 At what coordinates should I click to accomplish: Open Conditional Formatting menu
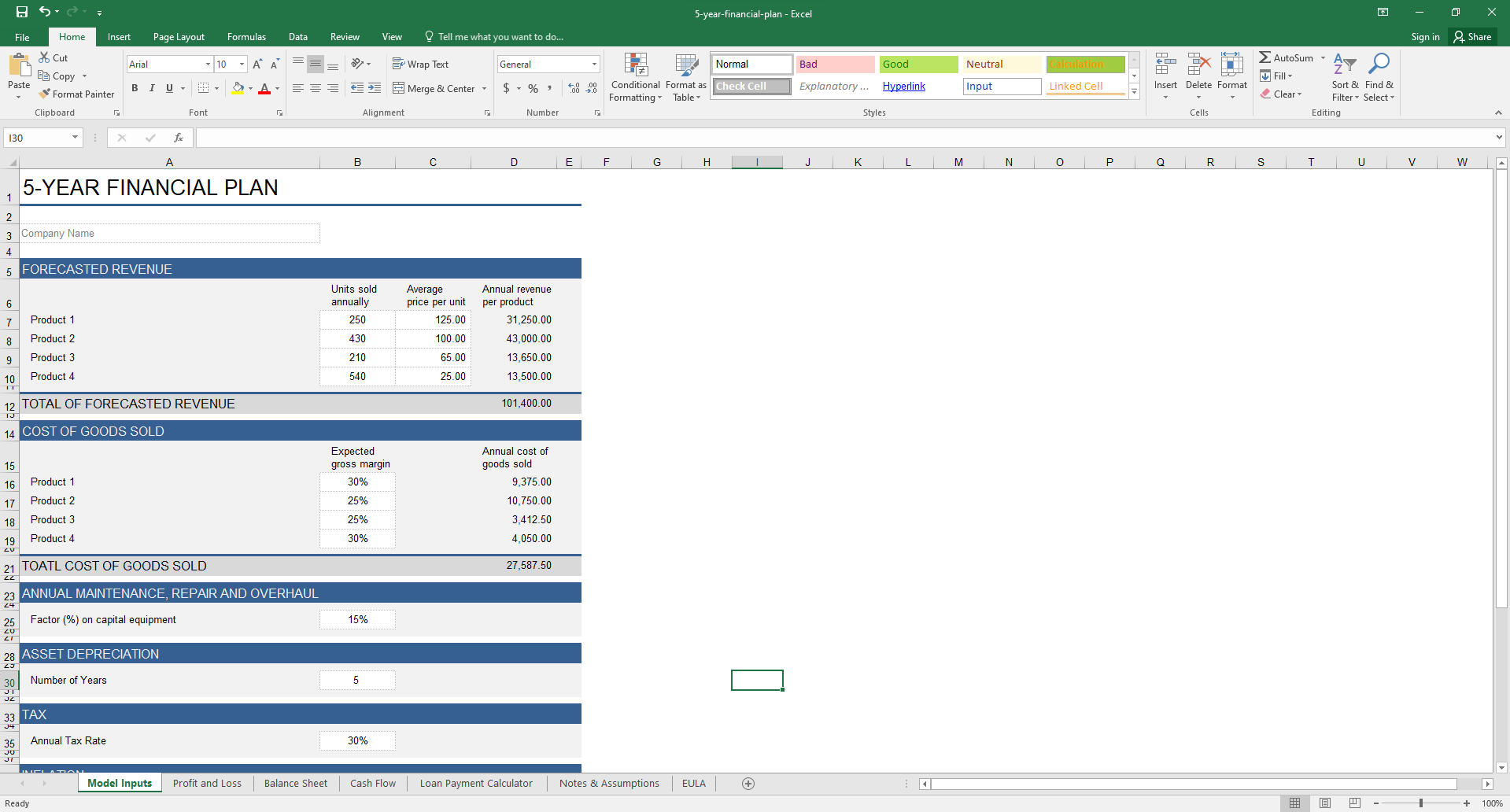click(635, 78)
